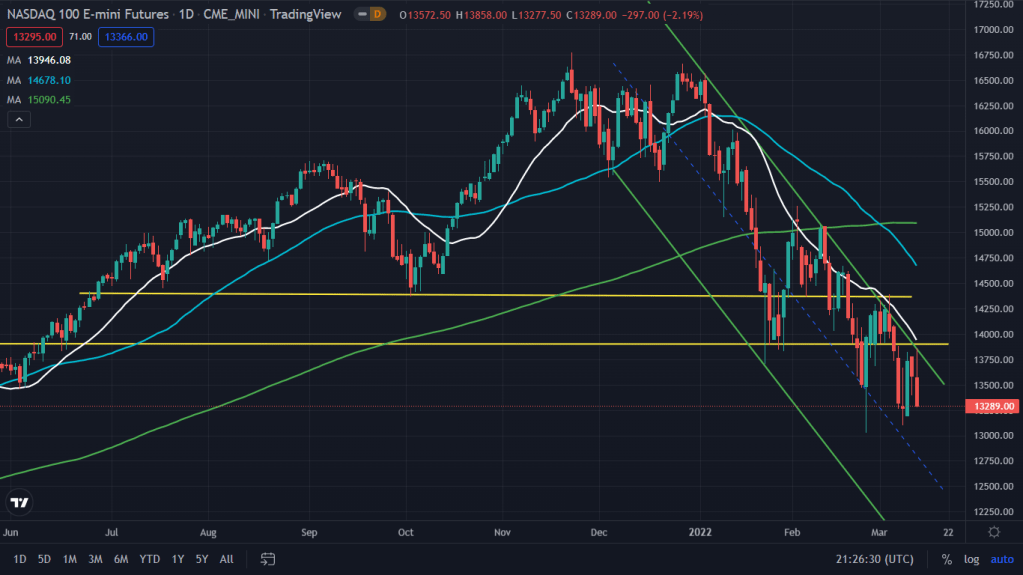Open chart settings gear icon
This screenshot has width=1023, height=575.
(x=993, y=532)
